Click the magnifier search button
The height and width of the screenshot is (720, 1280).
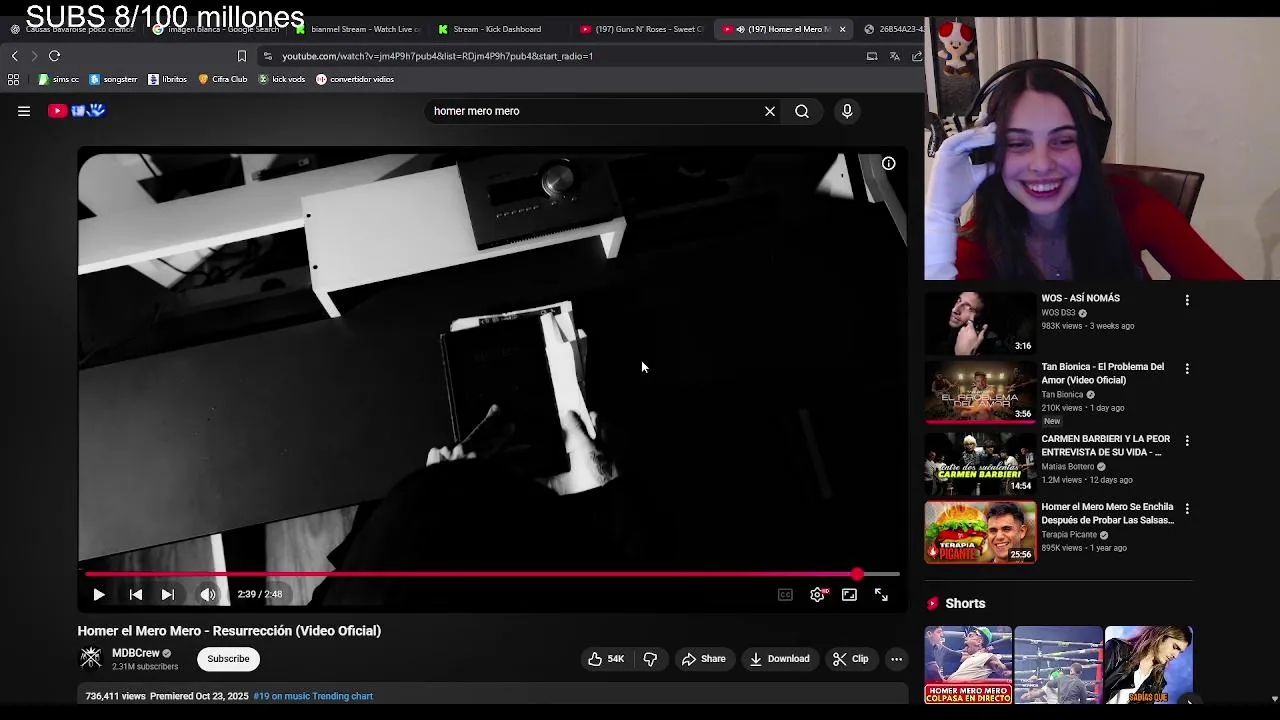[802, 111]
